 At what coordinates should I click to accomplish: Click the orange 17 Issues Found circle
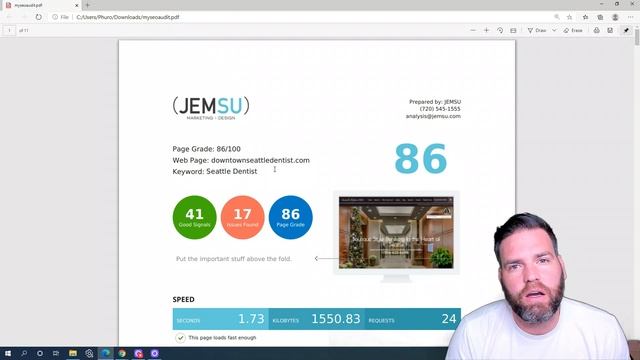242,217
